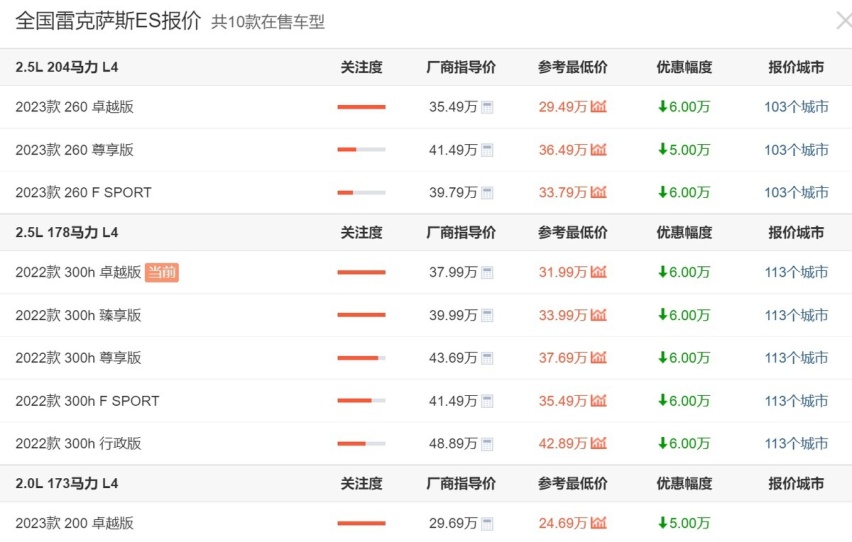Click lowest price 33.79万
This screenshot has width=852, height=542.
563,192
